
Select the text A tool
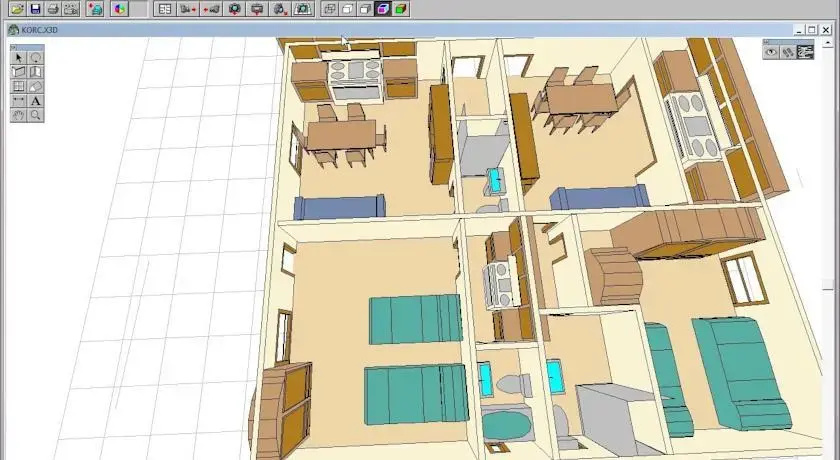pos(35,101)
